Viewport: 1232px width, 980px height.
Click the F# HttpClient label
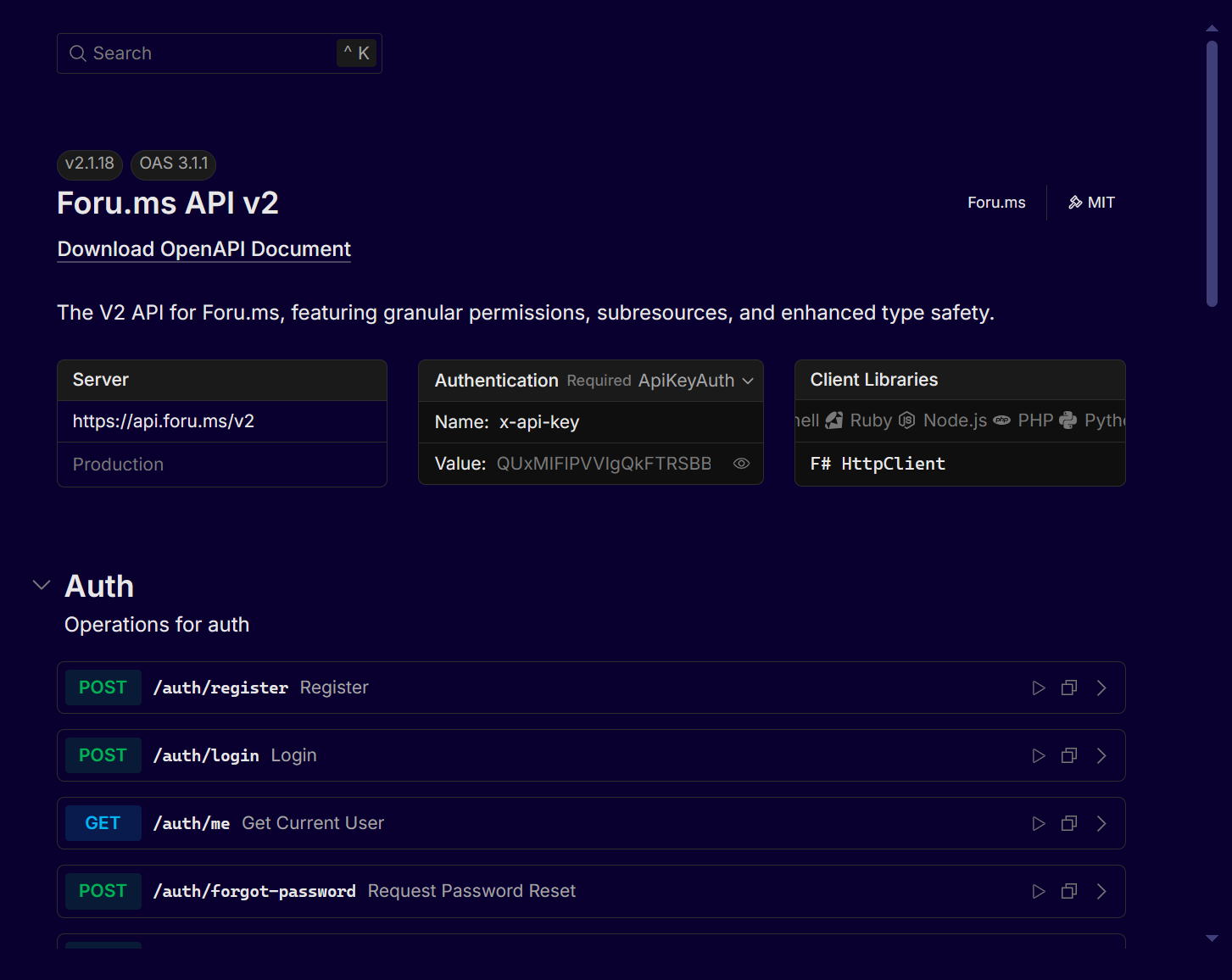(x=878, y=464)
